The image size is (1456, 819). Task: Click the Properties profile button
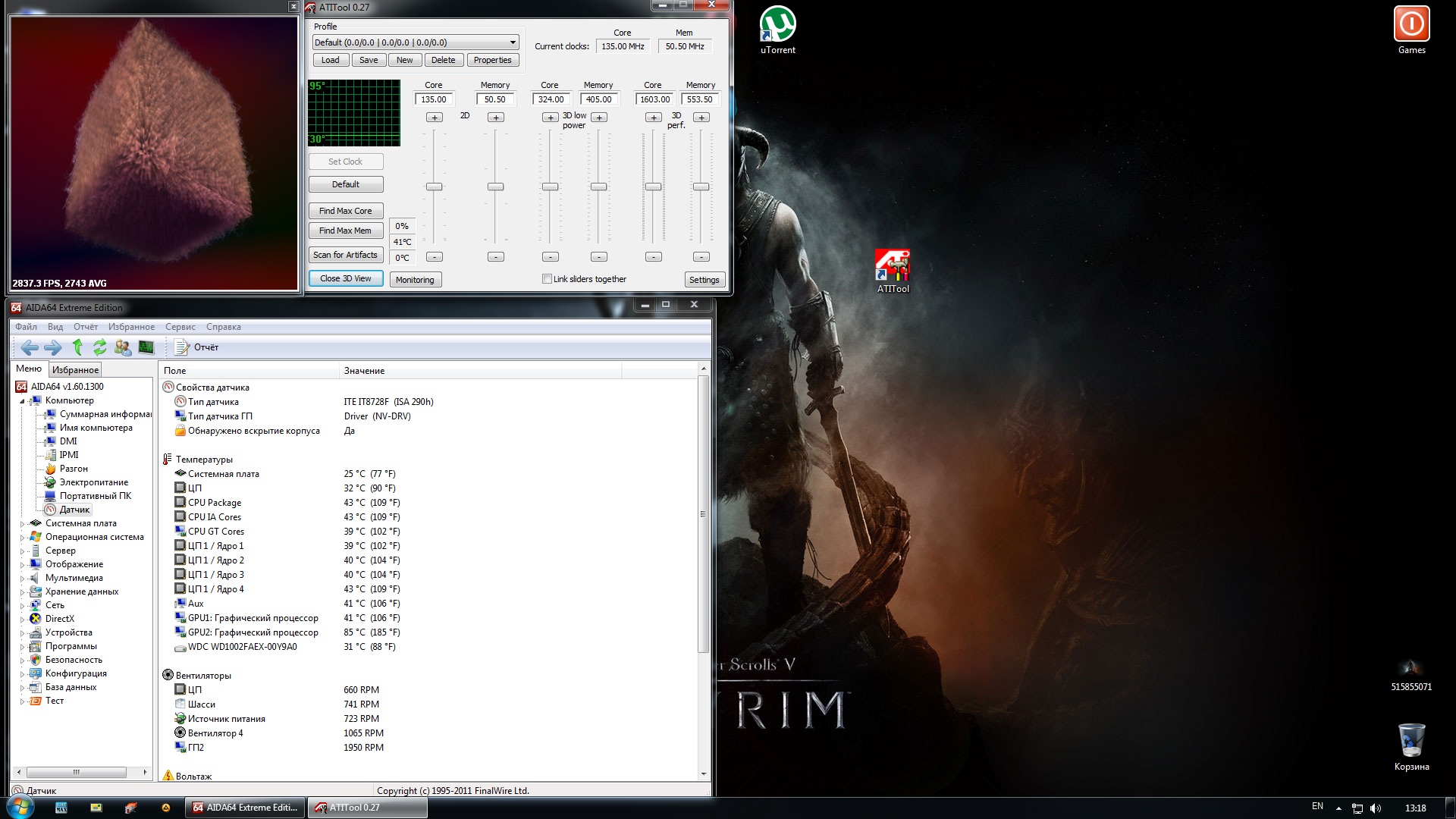pyautogui.click(x=493, y=60)
